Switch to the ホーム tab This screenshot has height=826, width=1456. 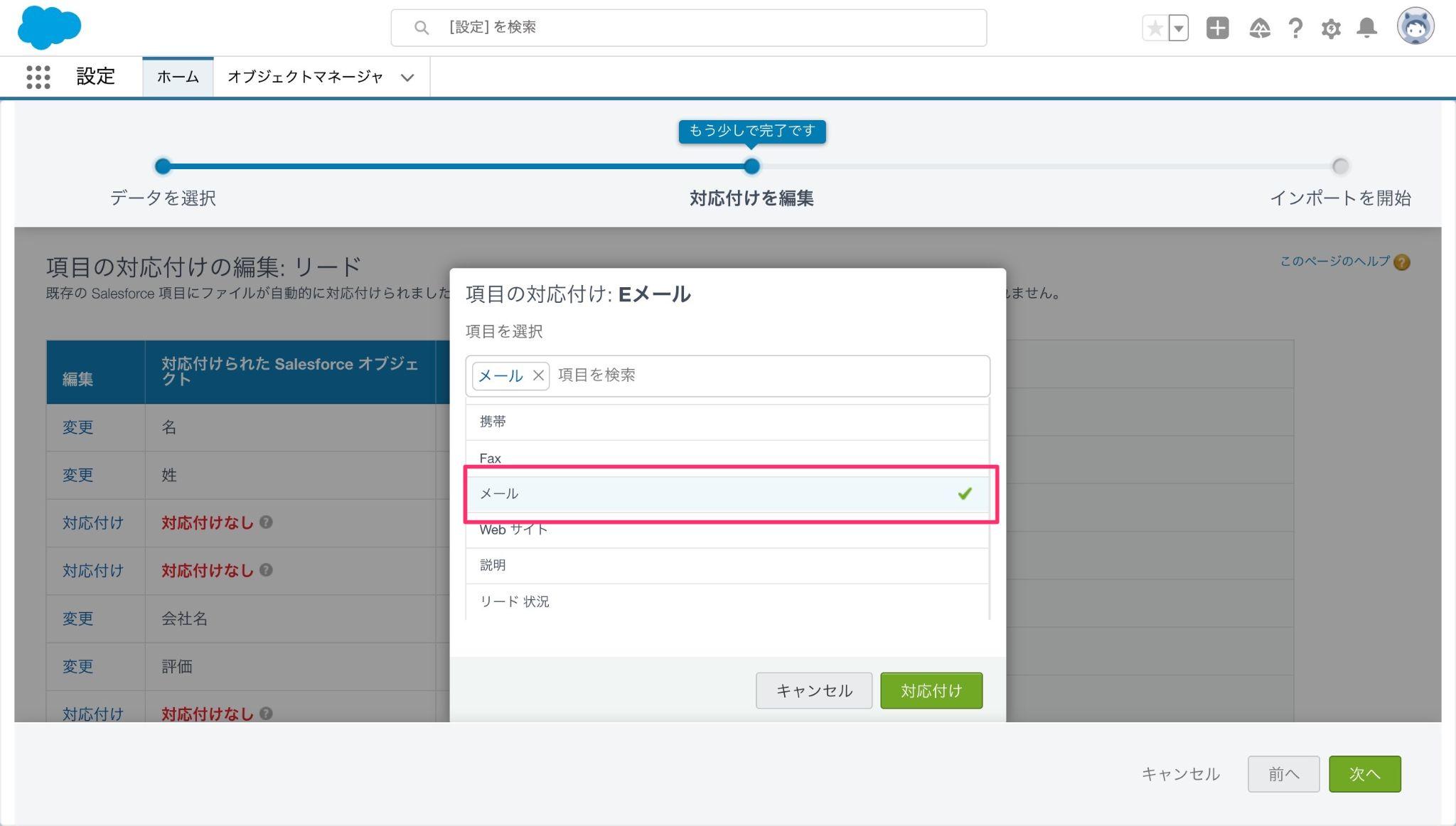pos(178,77)
